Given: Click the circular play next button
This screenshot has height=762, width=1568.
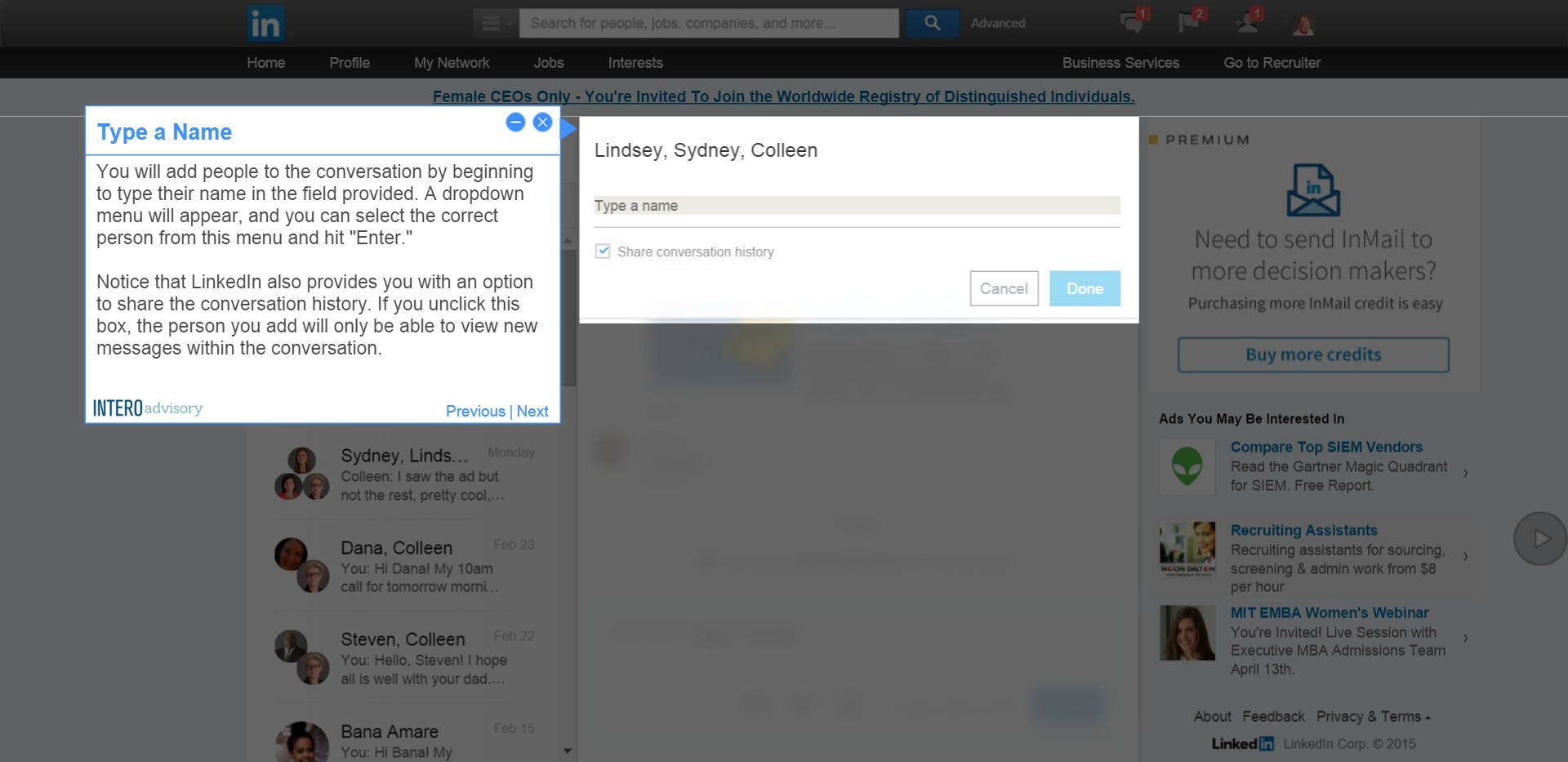Looking at the screenshot, I should (1539, 539).
